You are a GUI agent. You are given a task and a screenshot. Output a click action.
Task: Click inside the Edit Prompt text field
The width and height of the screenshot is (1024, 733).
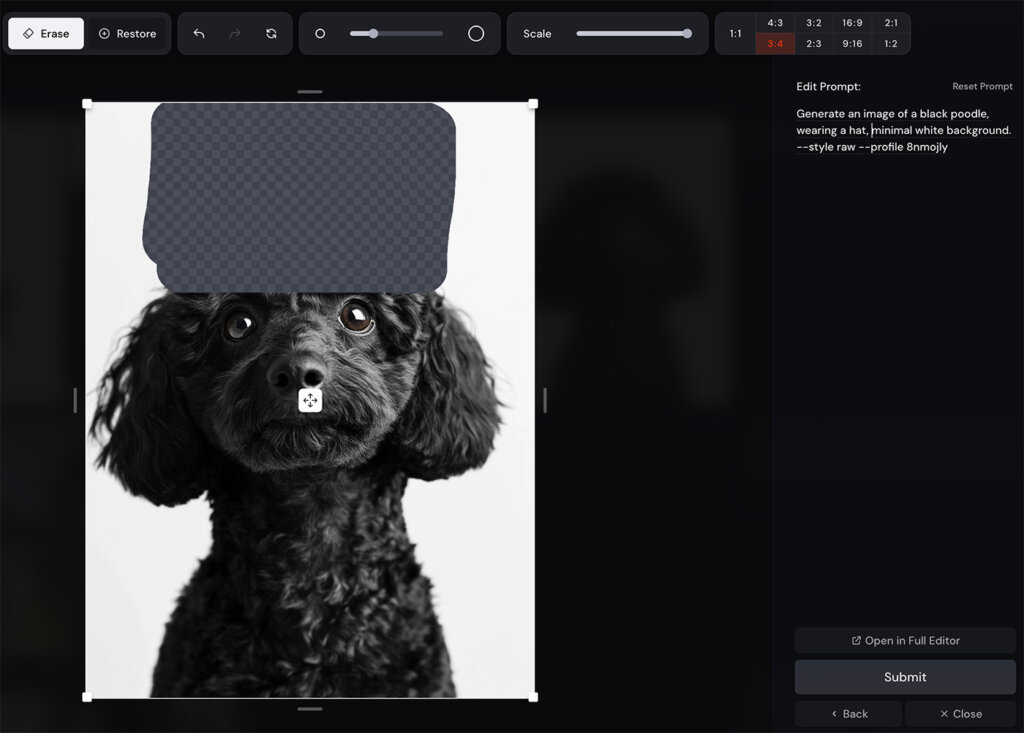tap(904, 131)
